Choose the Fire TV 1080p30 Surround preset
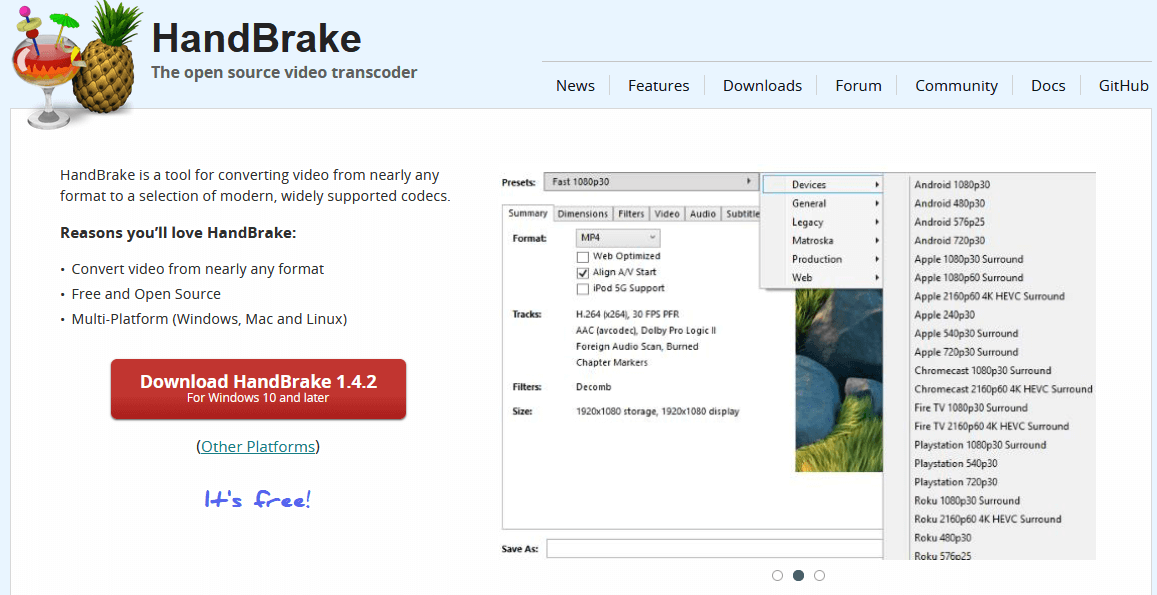Screen dimensions: 1157x595 tap(971, 407)
